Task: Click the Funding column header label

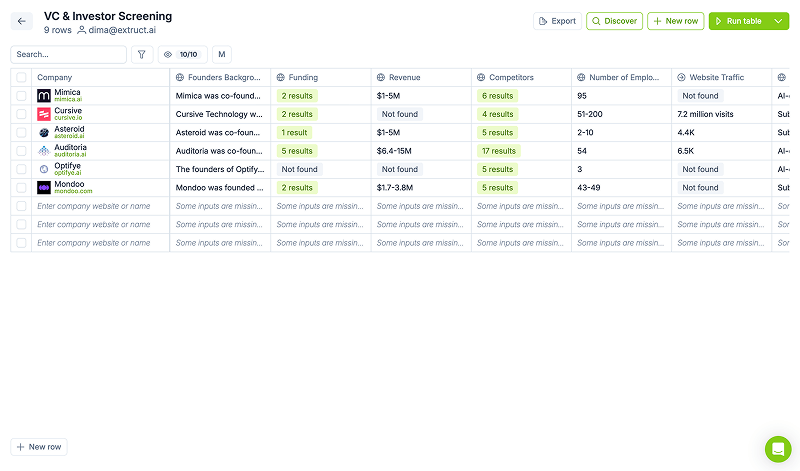Action: click(x=303, y=77)
